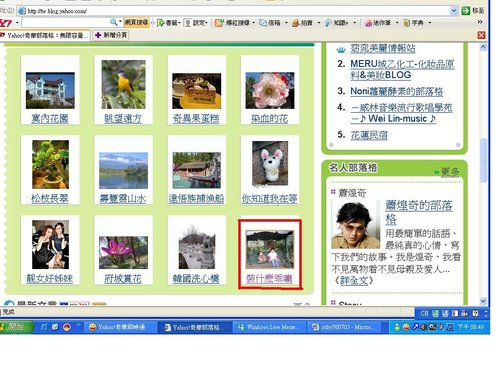
Task: Open the kiwi cake photo thumbnail
Action: point(197,91)
